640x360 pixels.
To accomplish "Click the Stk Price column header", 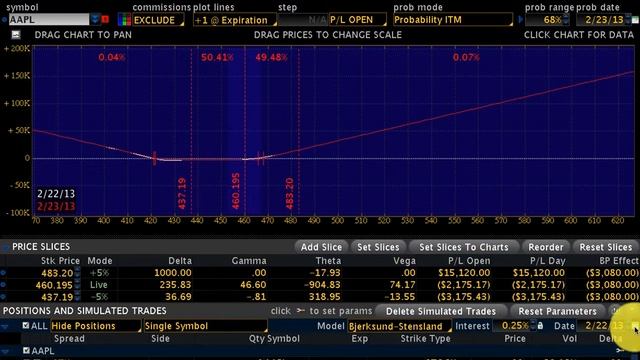I will pos(60,261).
